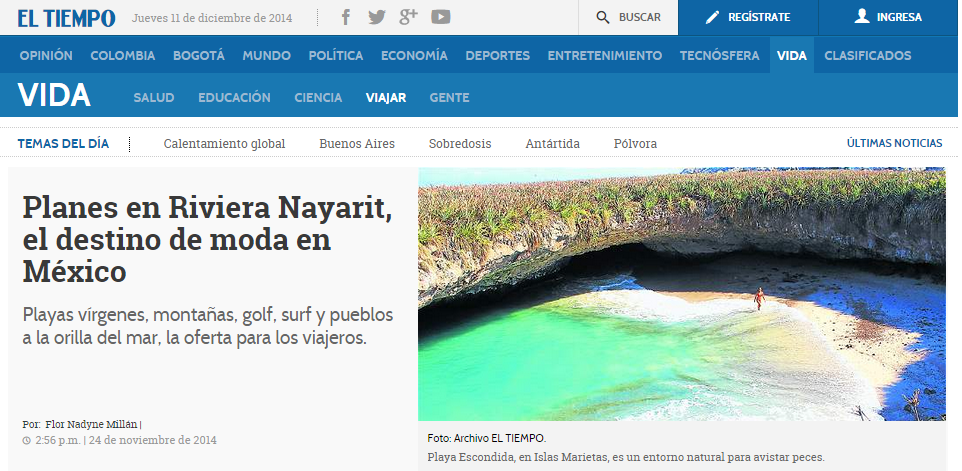The image size is (962, 471).
Task: Open the GENTE subsection
Action: 450,98
